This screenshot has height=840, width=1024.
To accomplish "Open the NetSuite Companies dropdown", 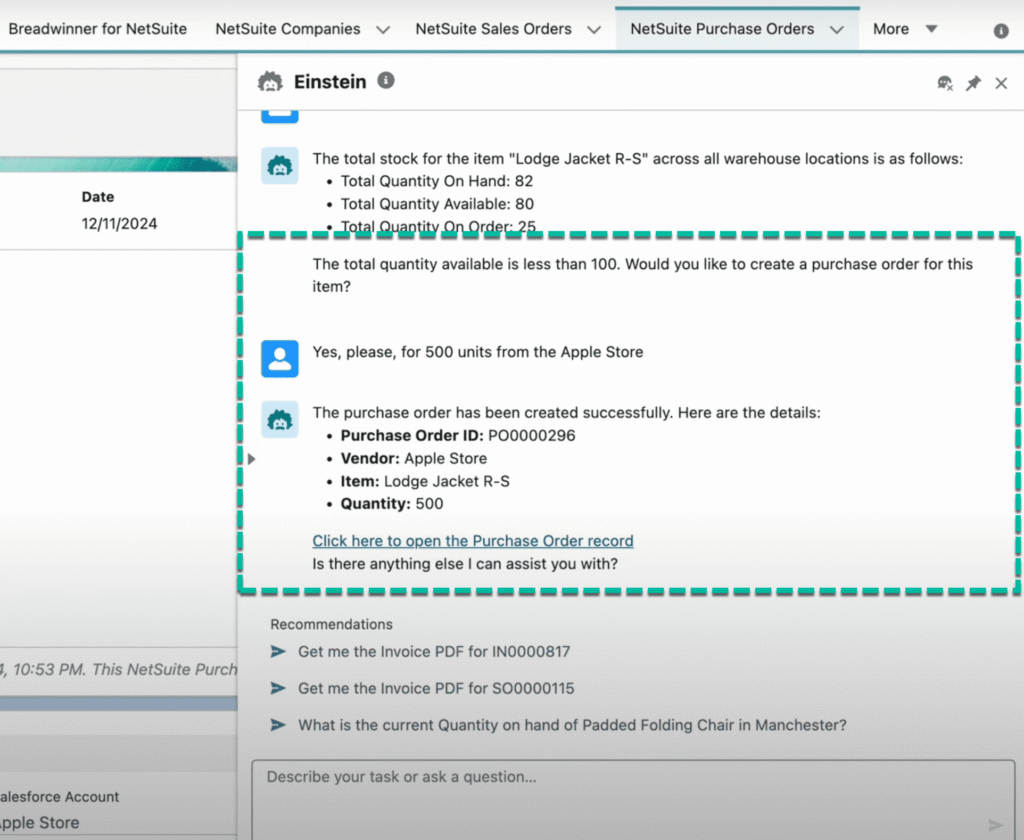I will (x=383, y=29).
